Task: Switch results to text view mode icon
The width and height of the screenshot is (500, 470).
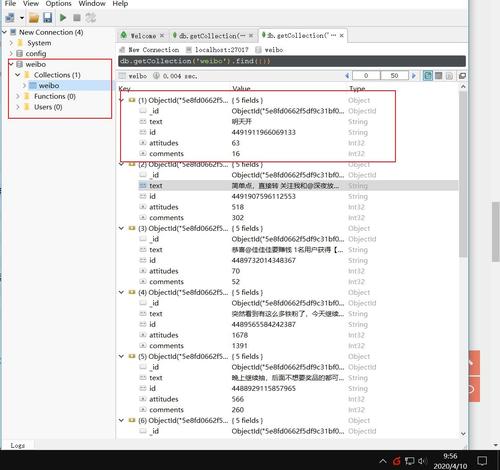Action: tap(449, 76)
